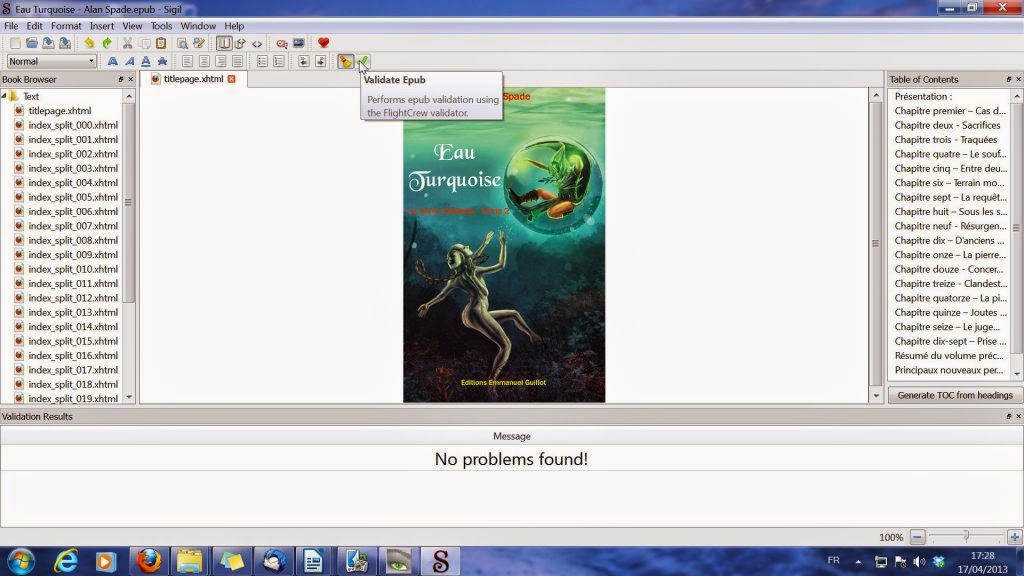Click the red heart Donate icon
The height and width of the screenshot is (576, 1024).
323,43
